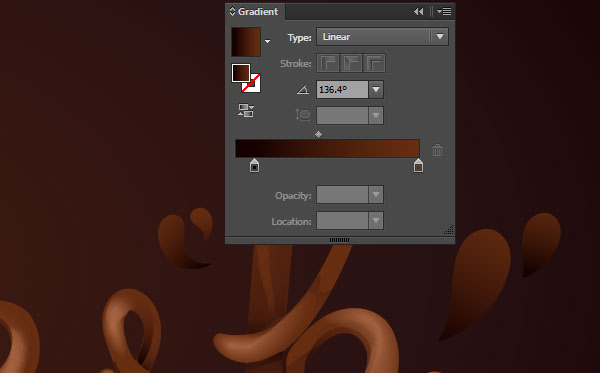The height and width of the screenshot is (373, 600).
Task: Click the aspect ratio input field
Action: pyautogui.click(x=342, y=116)
